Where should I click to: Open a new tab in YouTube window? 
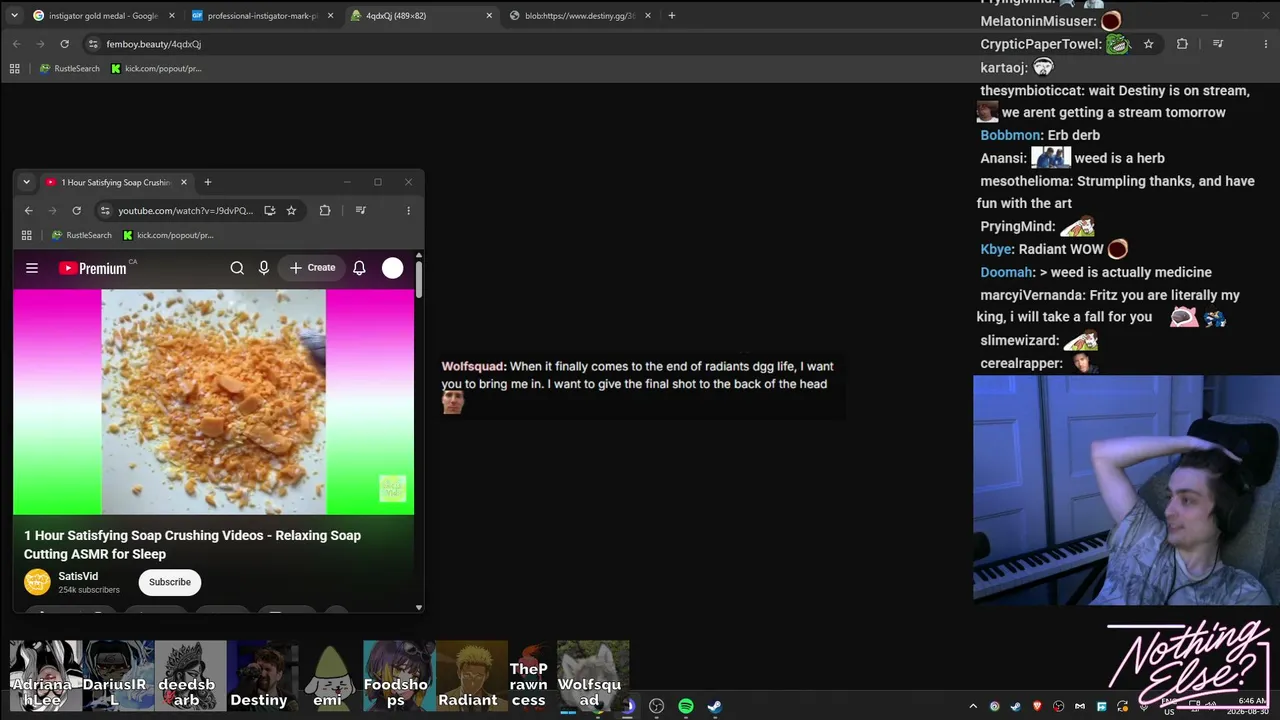coord(208,182)
